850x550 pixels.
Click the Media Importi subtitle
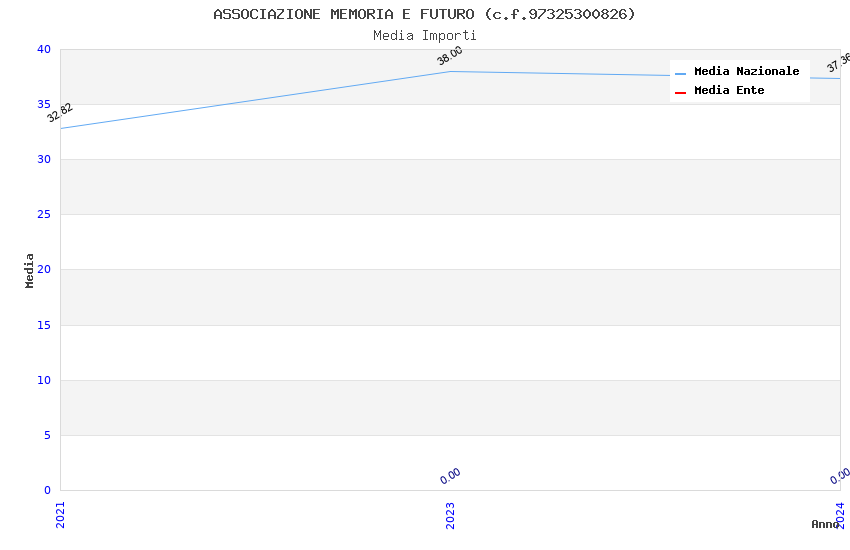(x=424, y=36)
